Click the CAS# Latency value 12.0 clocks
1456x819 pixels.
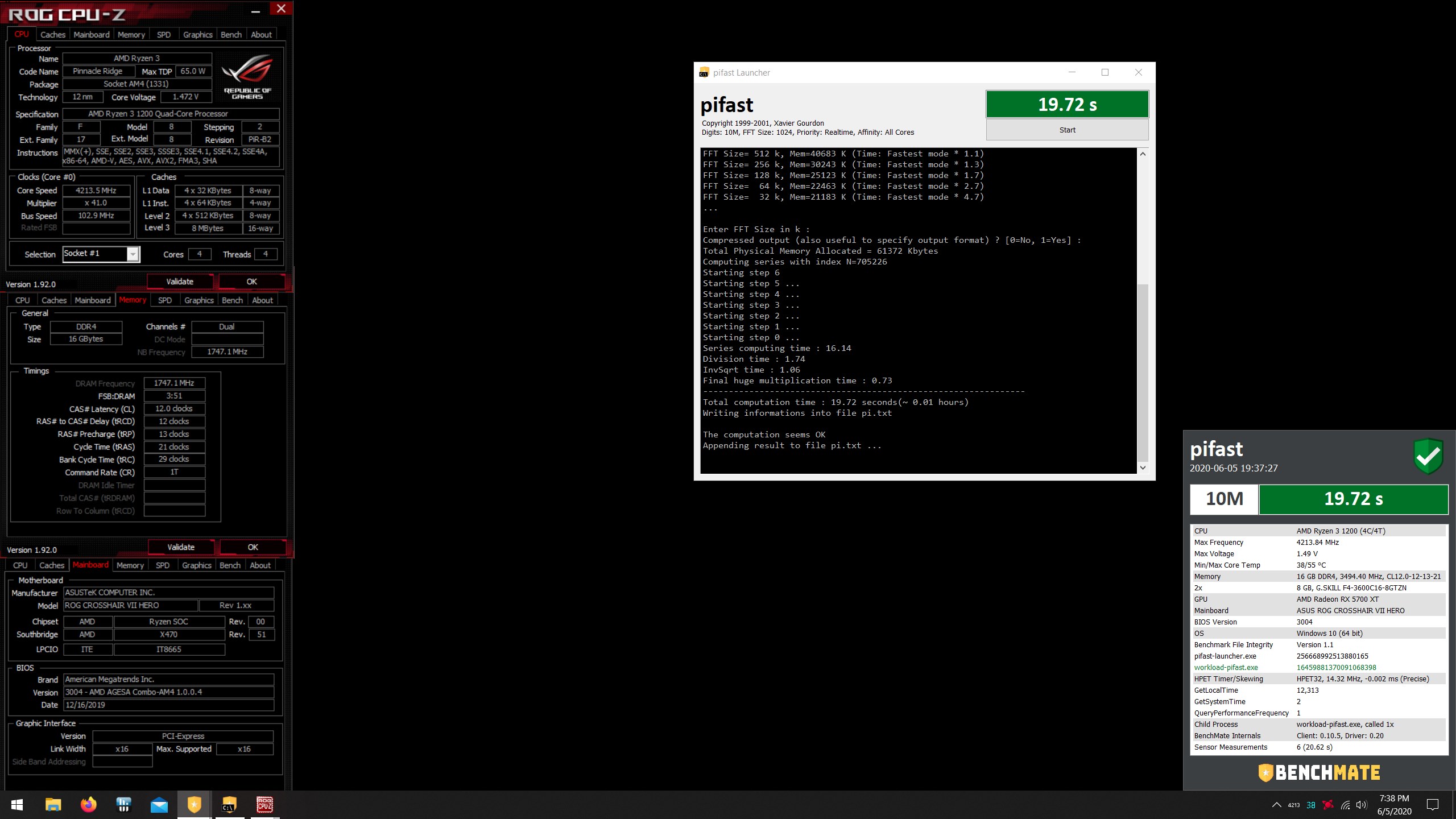(174, 409)
